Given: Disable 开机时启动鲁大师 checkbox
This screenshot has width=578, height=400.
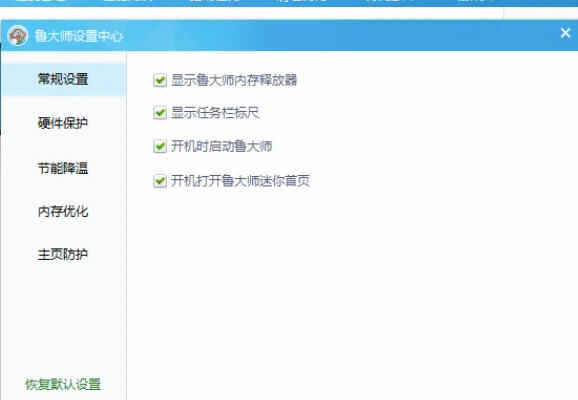Looking at the screenshot, I should coord(160,146).
